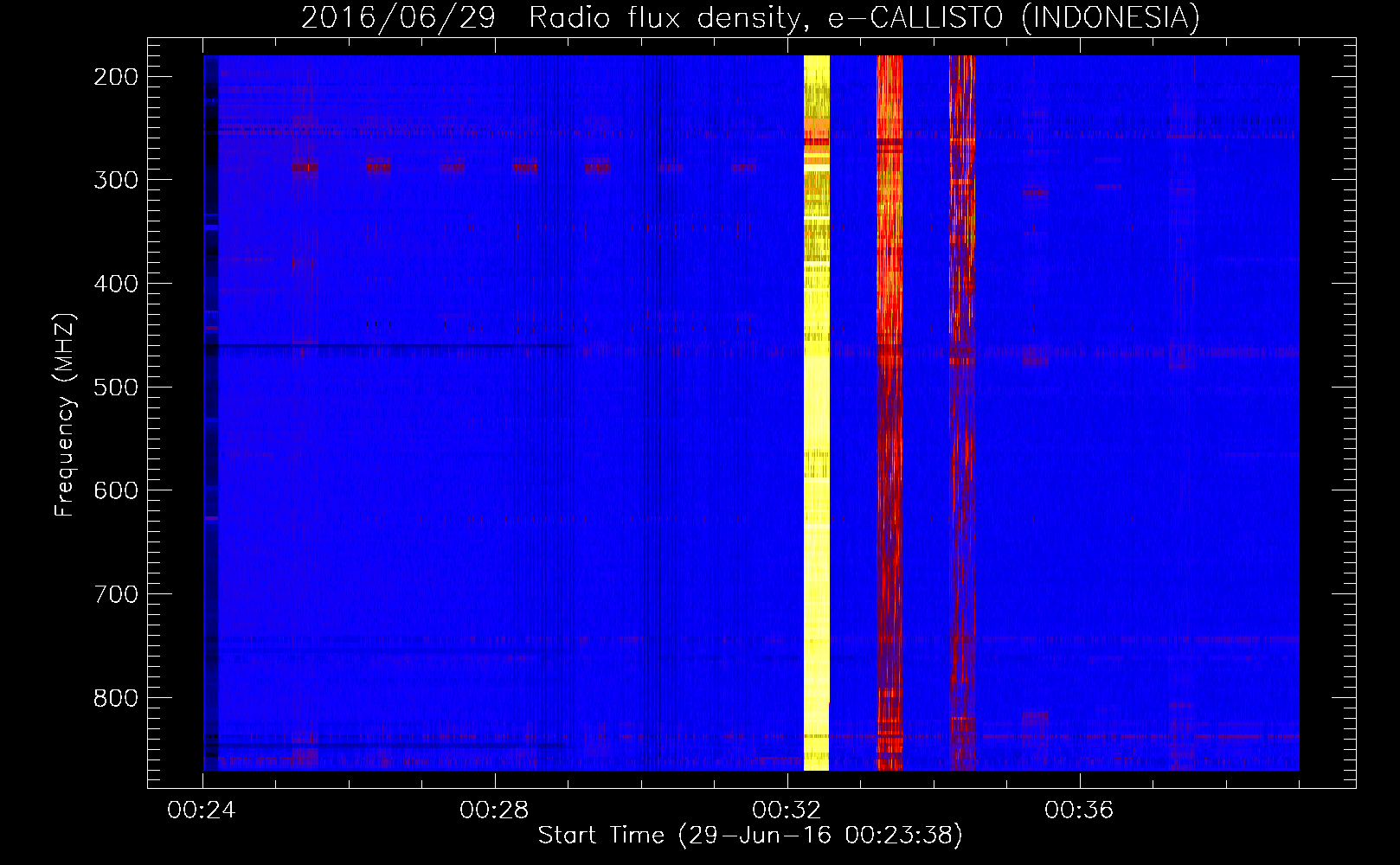The image size is (1400, 865).
Task: Click the 00:36 time tick label
Action: (x=1079, y=811)
